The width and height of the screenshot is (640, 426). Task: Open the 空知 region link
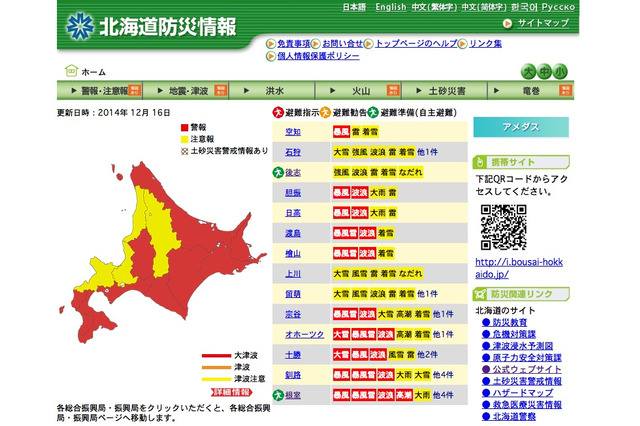point(293,132)
